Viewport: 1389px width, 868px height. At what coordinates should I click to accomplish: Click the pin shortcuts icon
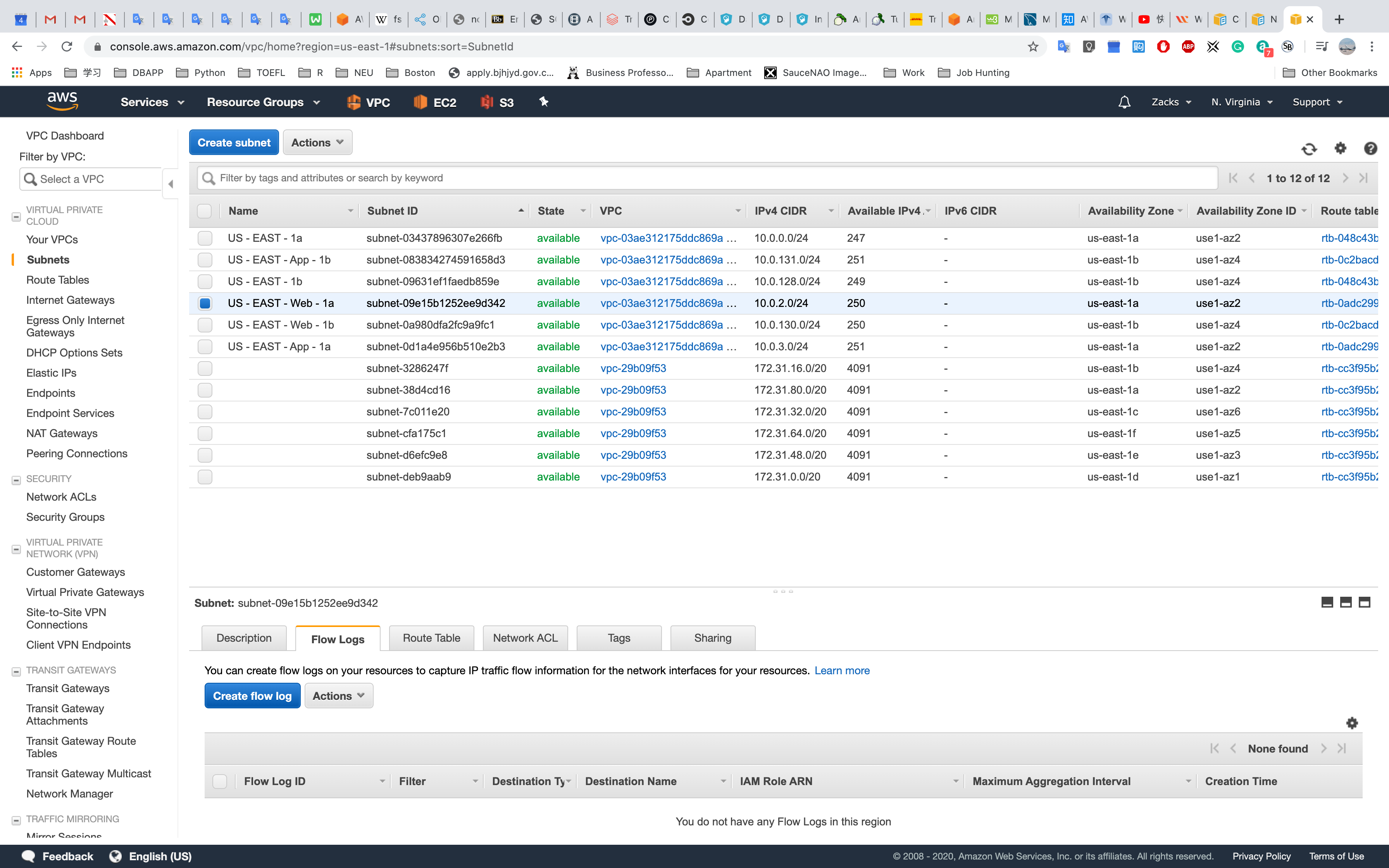[x=543, y=102]
